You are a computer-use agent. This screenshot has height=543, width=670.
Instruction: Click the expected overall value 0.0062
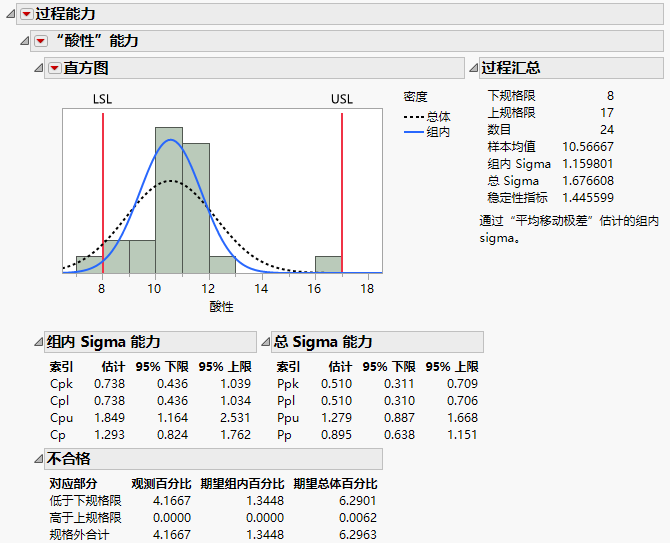[358, 517]
